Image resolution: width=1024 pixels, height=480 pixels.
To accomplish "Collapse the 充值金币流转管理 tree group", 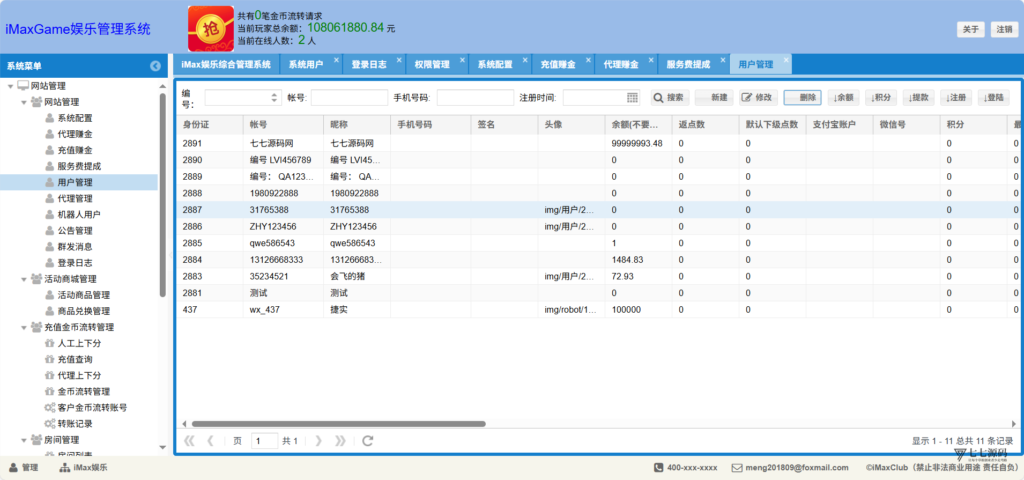I will point(24,327).
